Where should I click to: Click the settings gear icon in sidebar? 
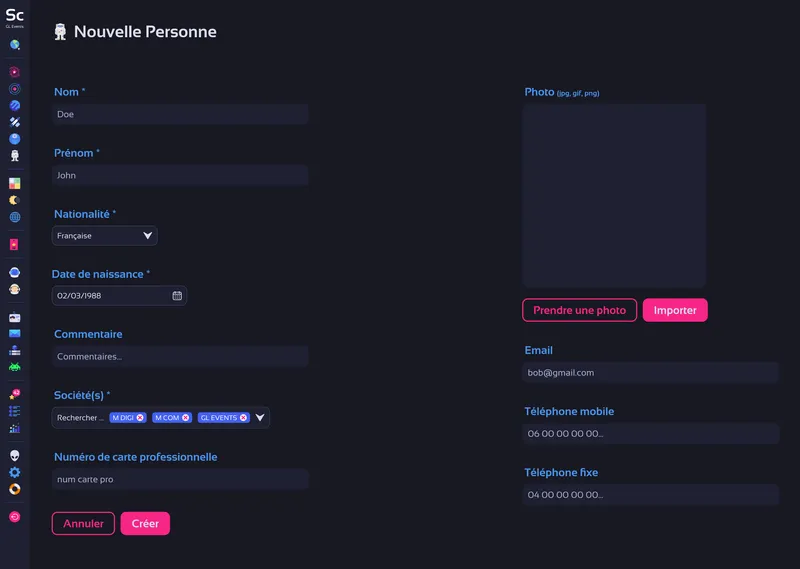click(x=15, y=472)
